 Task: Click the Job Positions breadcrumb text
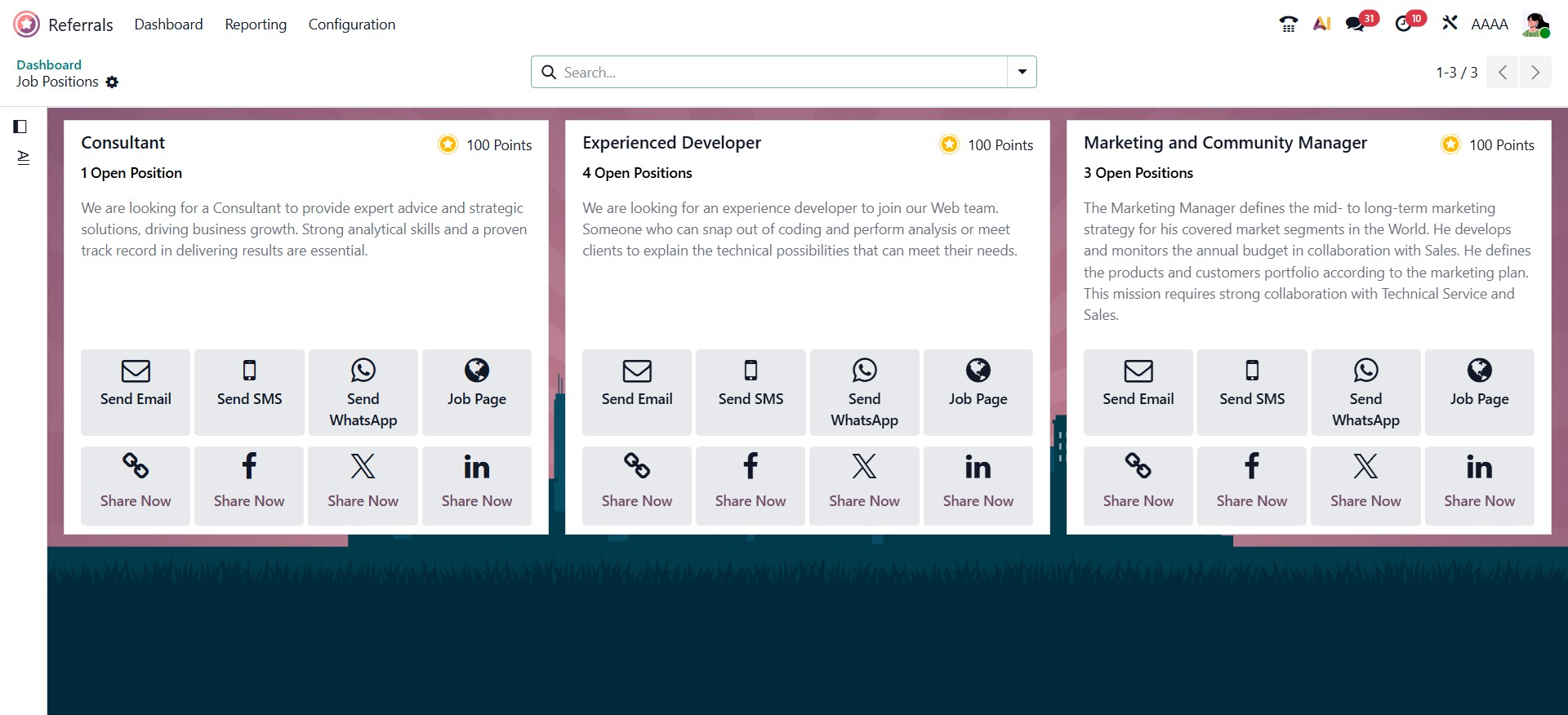(57, 82)
